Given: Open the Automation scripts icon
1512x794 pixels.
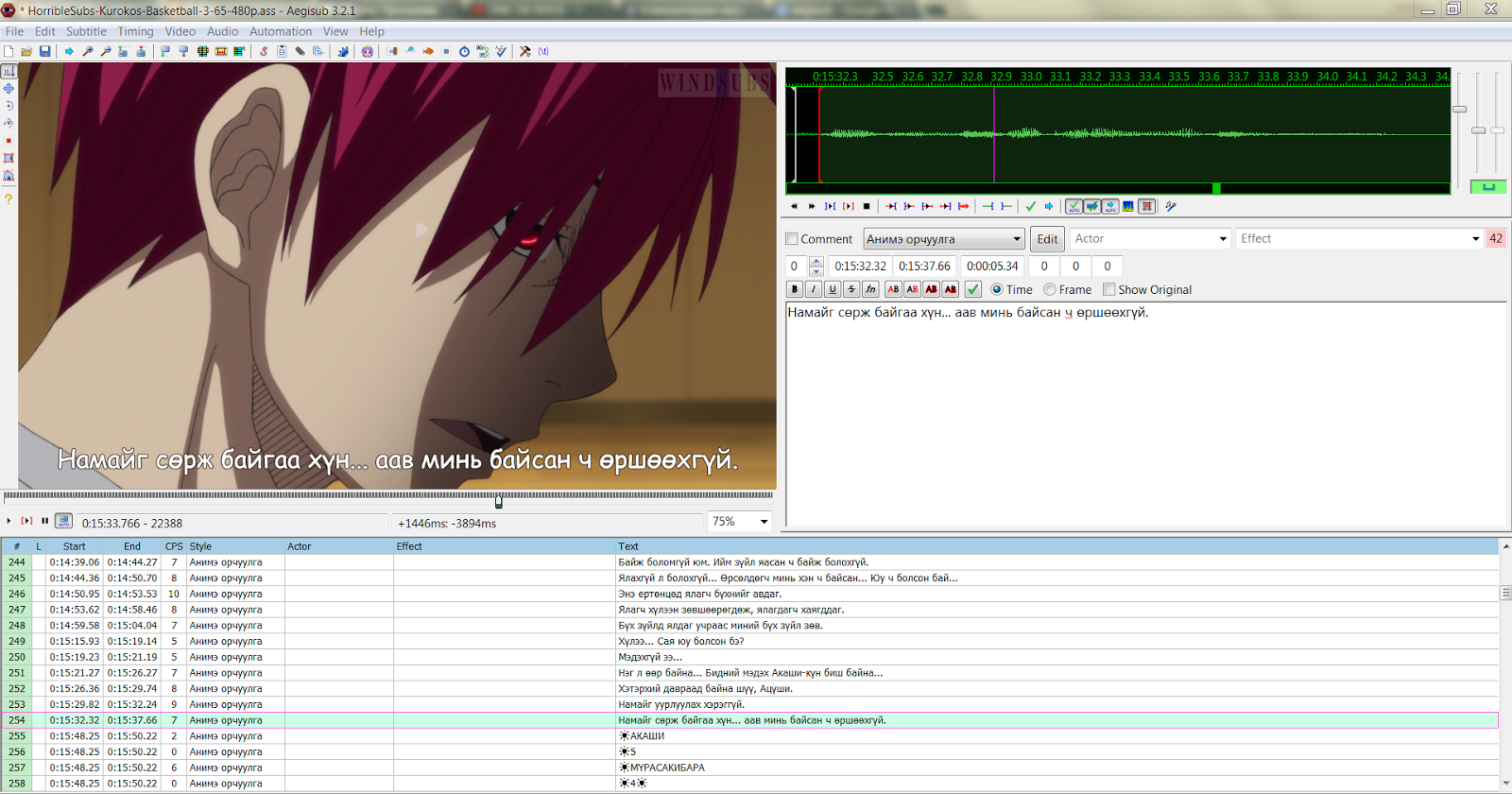Looking at the screenshot, I should point(343,51).
